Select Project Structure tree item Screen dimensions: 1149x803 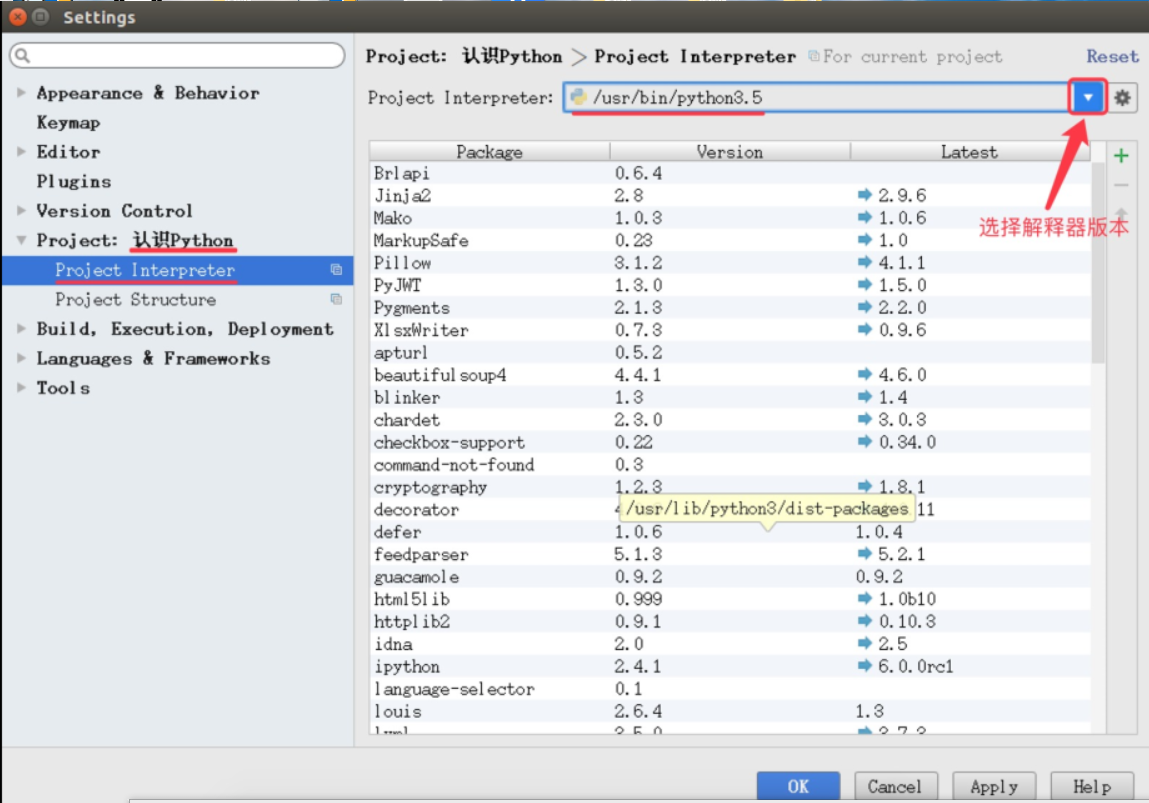tap(178, 300)
